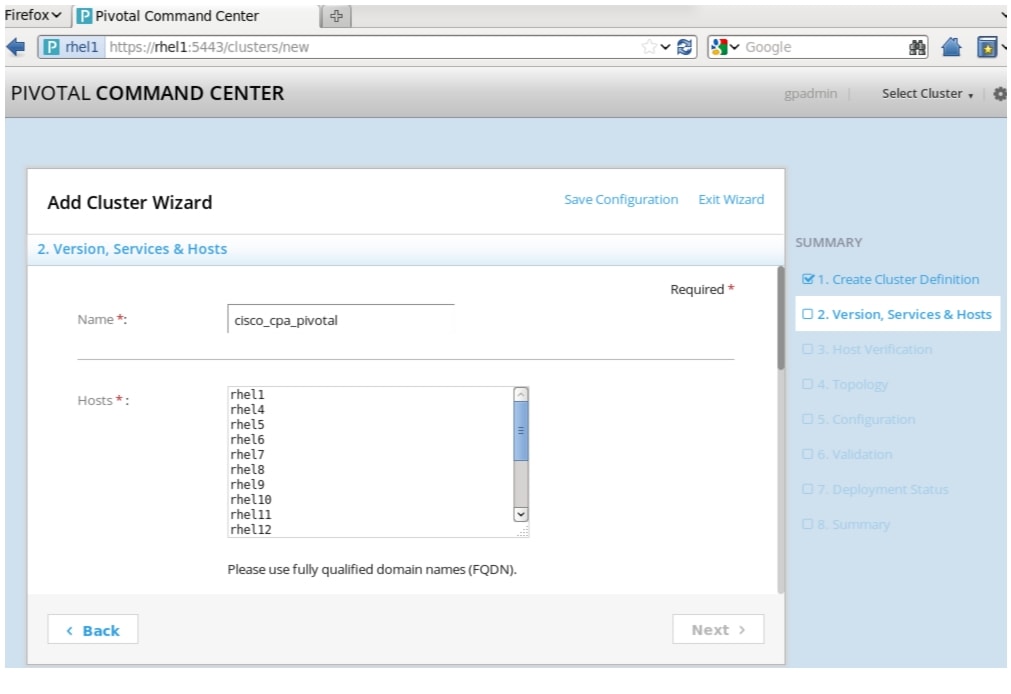Click the Hosts text area resize grip
The image size is (1011, 694).
(x=523, y=531)
